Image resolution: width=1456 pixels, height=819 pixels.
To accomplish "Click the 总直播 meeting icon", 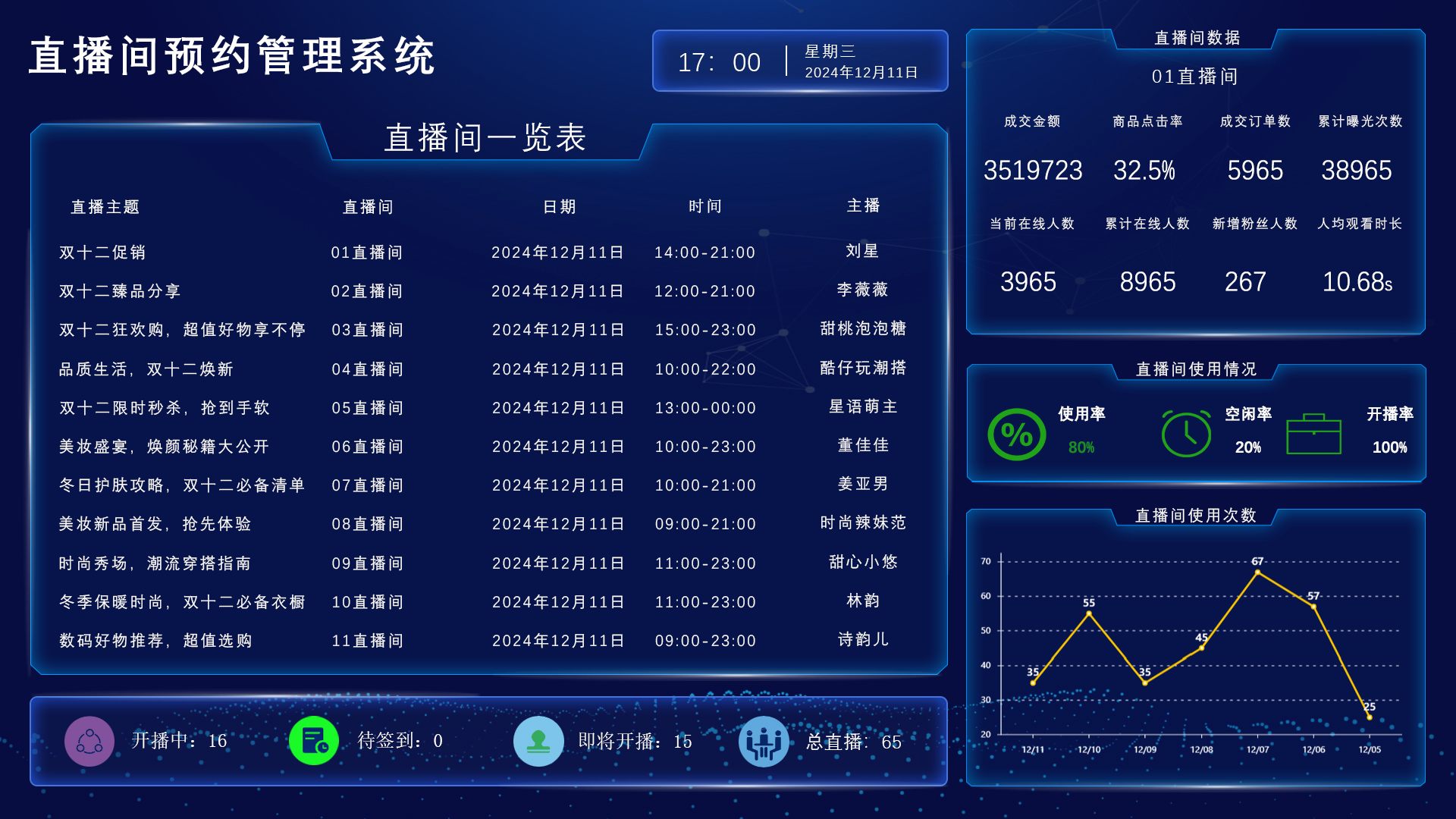I will point(764,742).
